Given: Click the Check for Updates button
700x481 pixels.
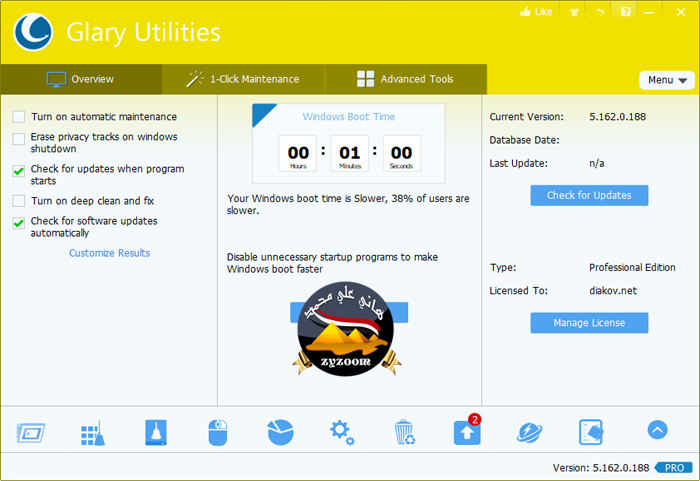Looking at the screenshot, I should (589, 195).
